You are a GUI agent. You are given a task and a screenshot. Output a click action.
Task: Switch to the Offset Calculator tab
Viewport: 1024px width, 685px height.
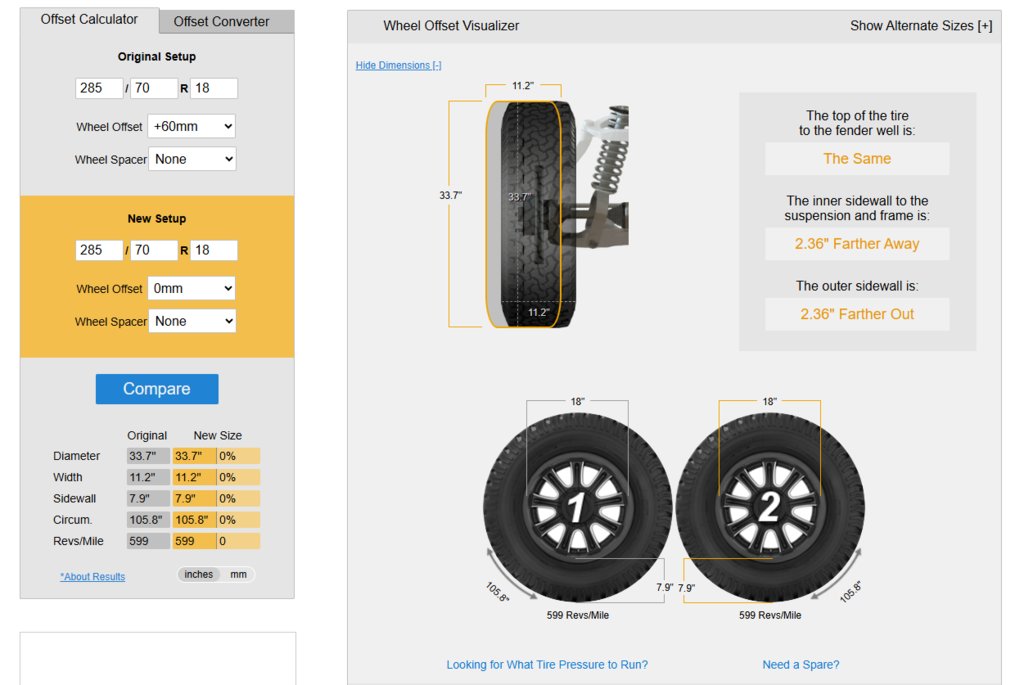[89, 20]
